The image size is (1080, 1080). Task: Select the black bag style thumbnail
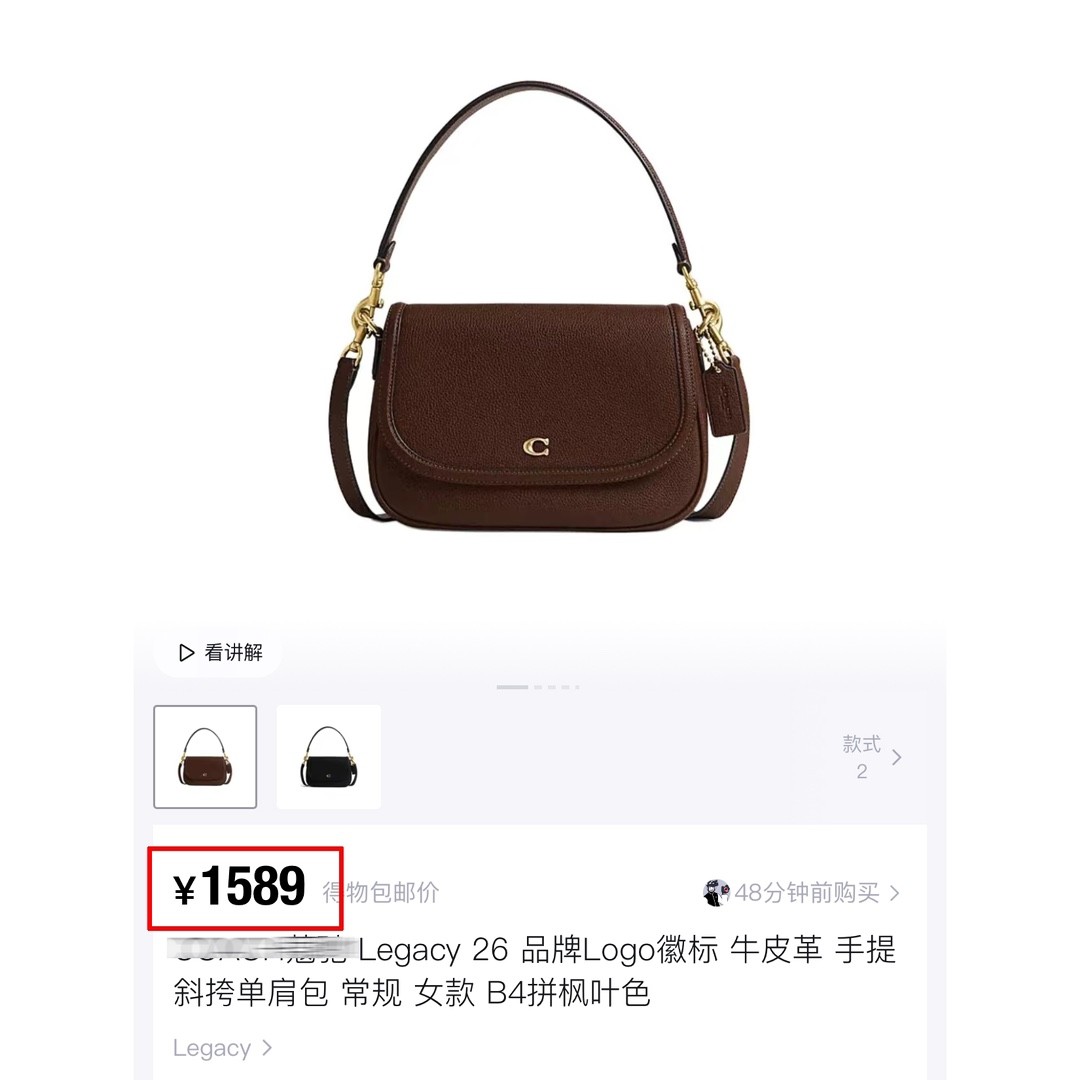point(329,756)
